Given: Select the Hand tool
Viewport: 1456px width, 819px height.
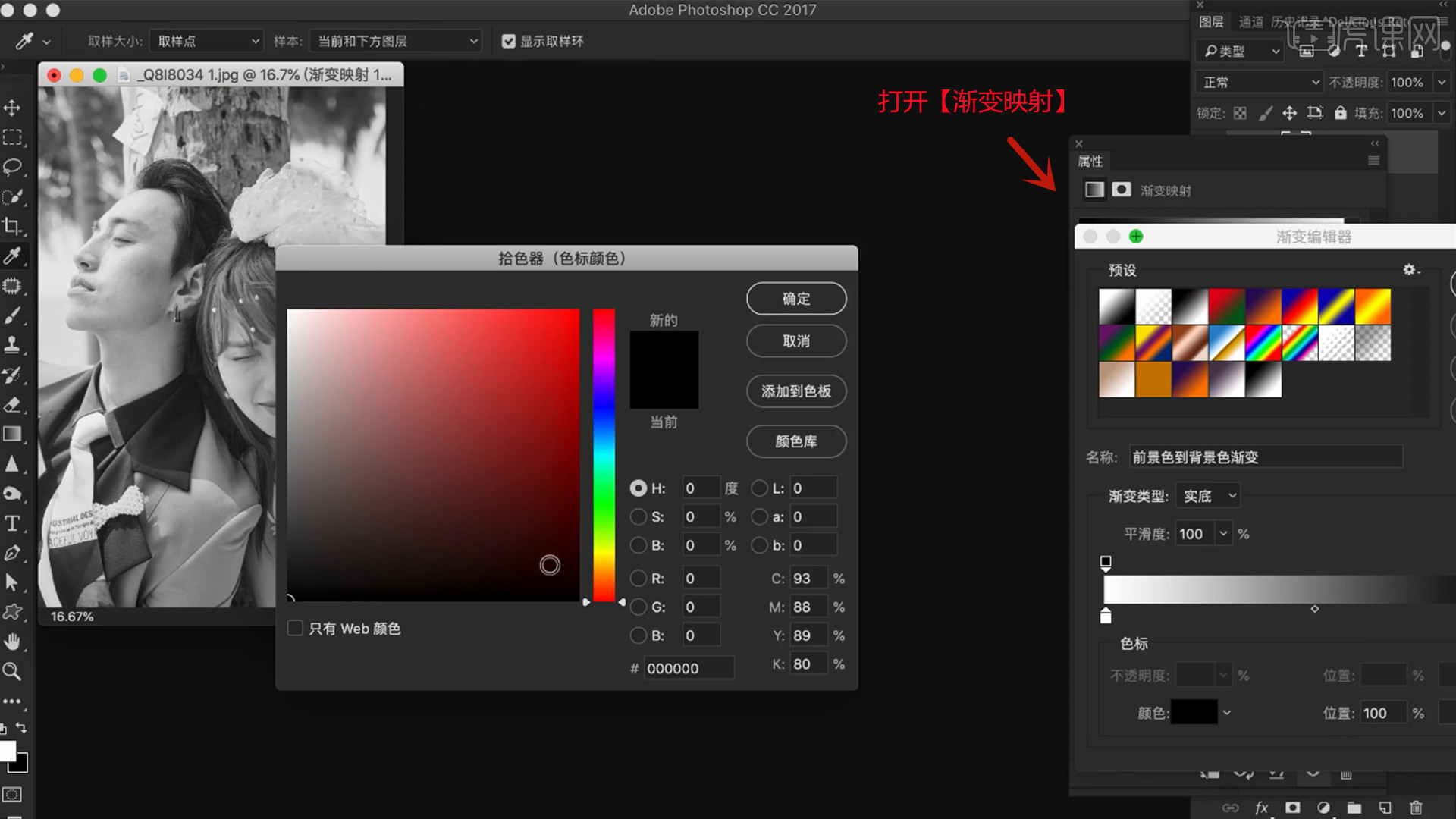Looking at the screenshot, I should (12, 642).
